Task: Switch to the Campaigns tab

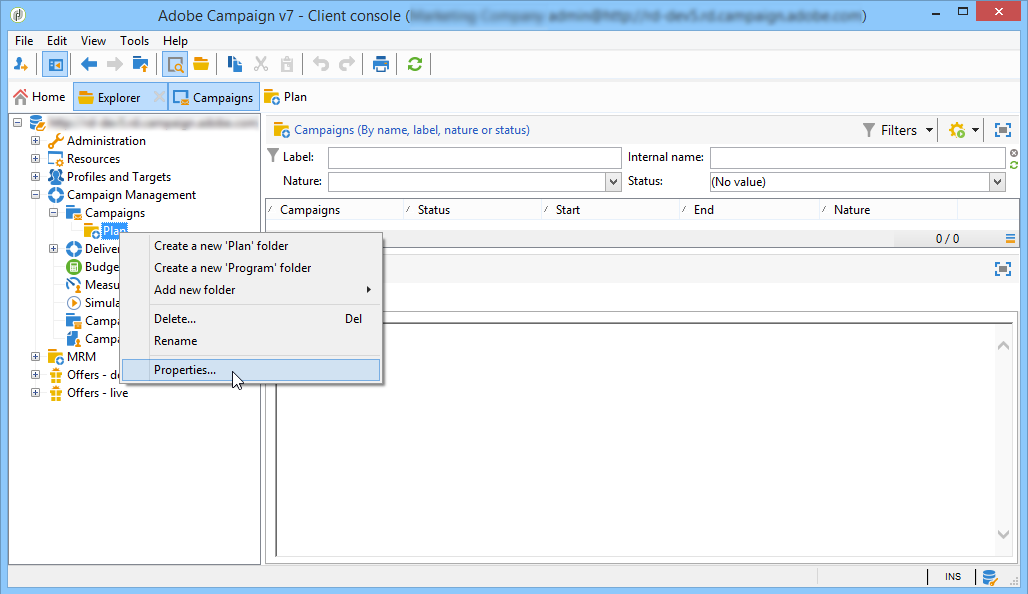Action: 214,97
